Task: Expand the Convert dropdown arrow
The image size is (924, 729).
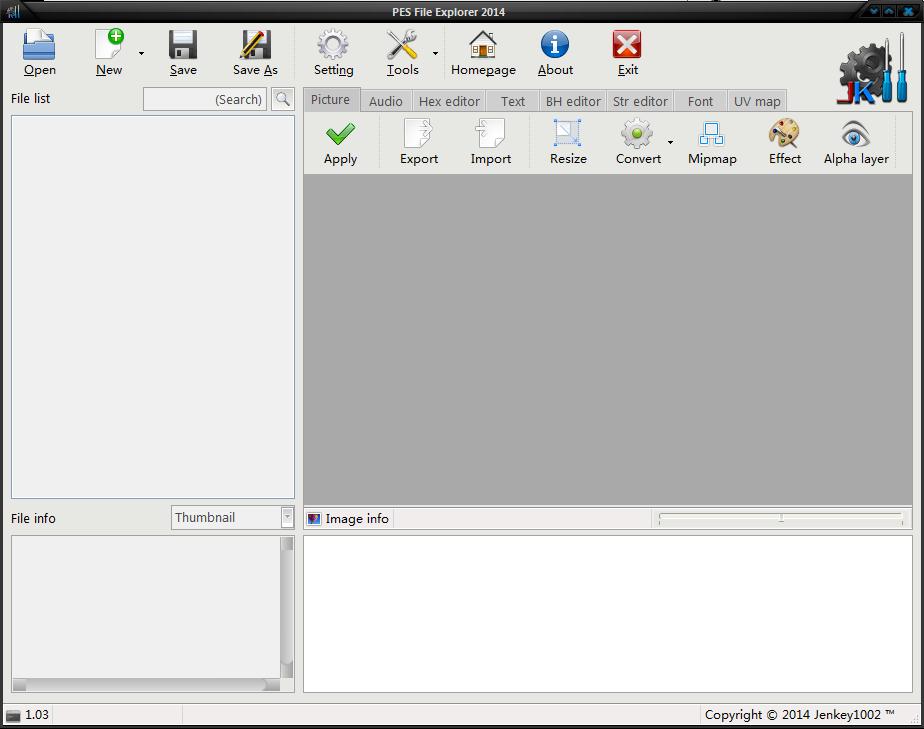Action: (670, 143)
